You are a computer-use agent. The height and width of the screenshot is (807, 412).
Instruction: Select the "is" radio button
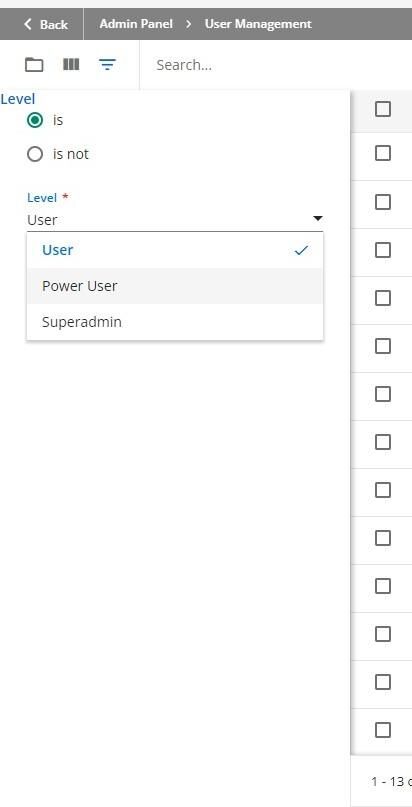(x=35, y=120)
